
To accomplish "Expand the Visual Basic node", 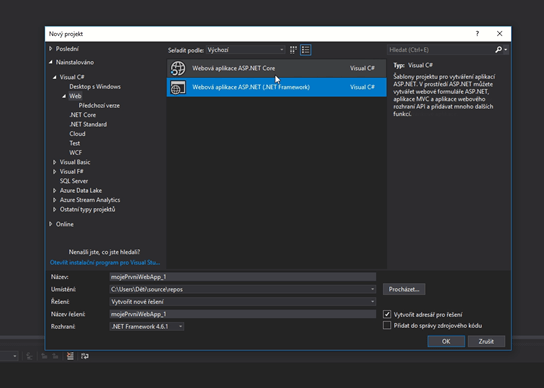I will [54, 162].
